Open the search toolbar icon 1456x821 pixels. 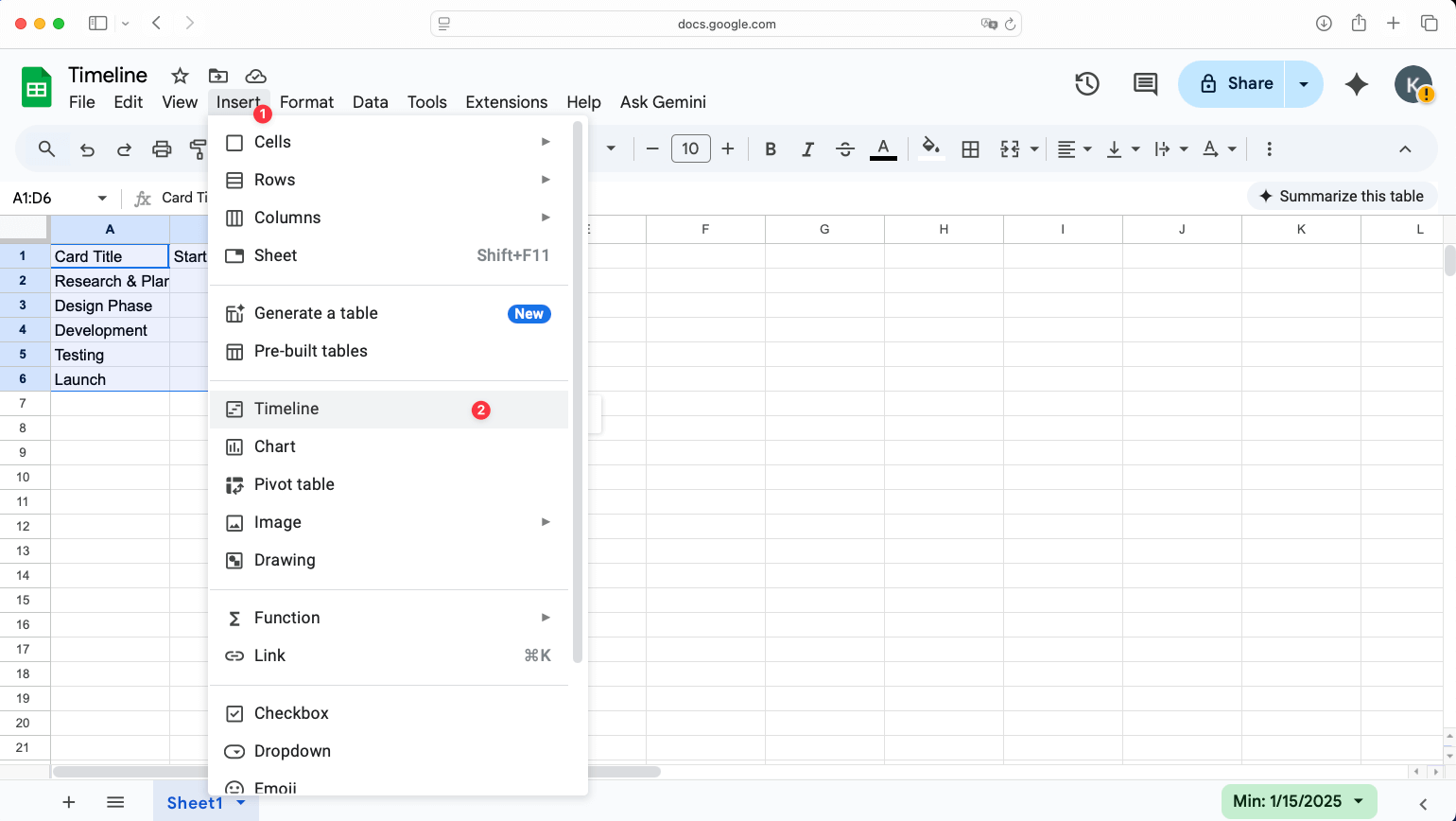click(x=45, y=148)
